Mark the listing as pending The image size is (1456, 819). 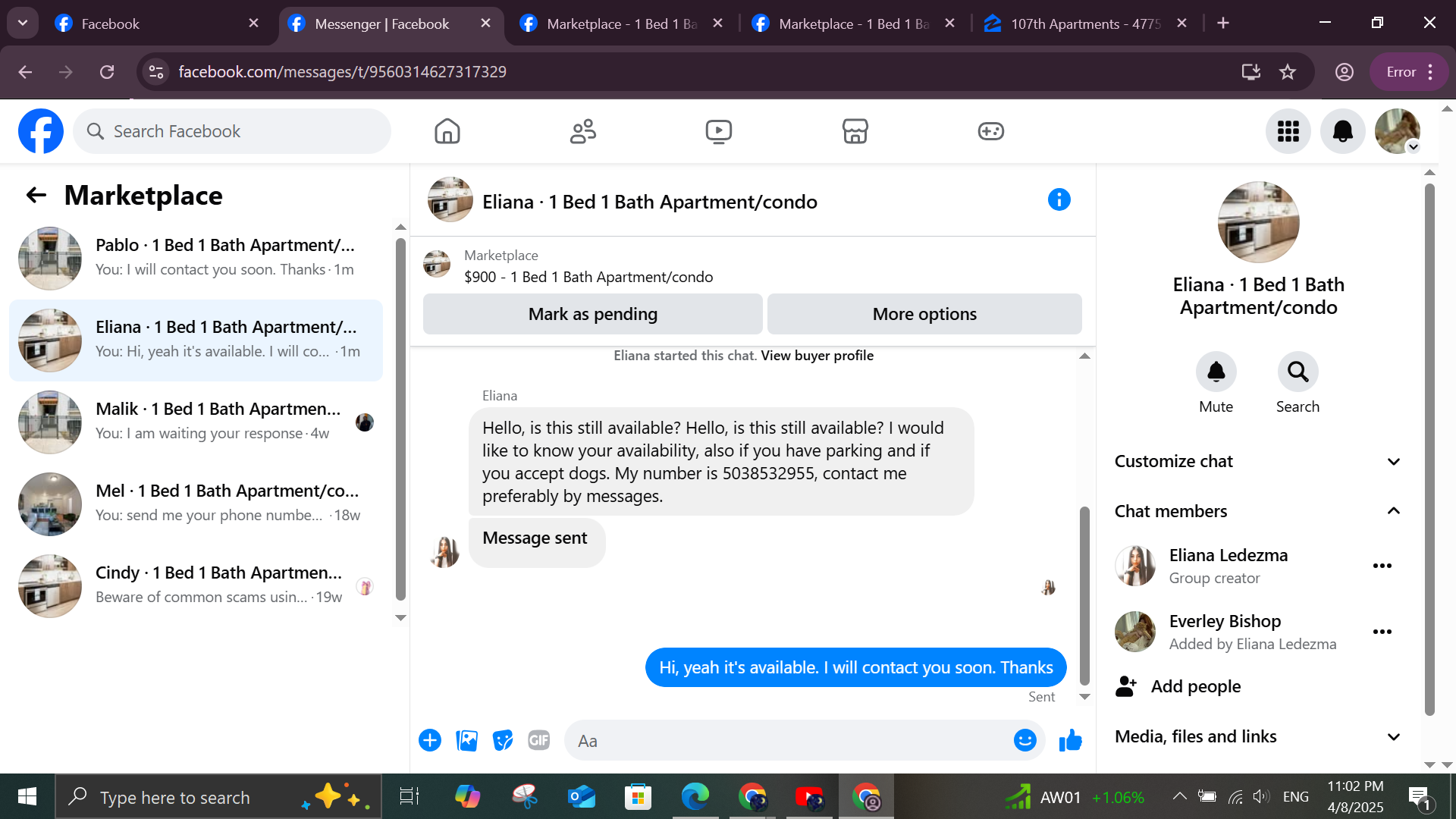point(592,314)
